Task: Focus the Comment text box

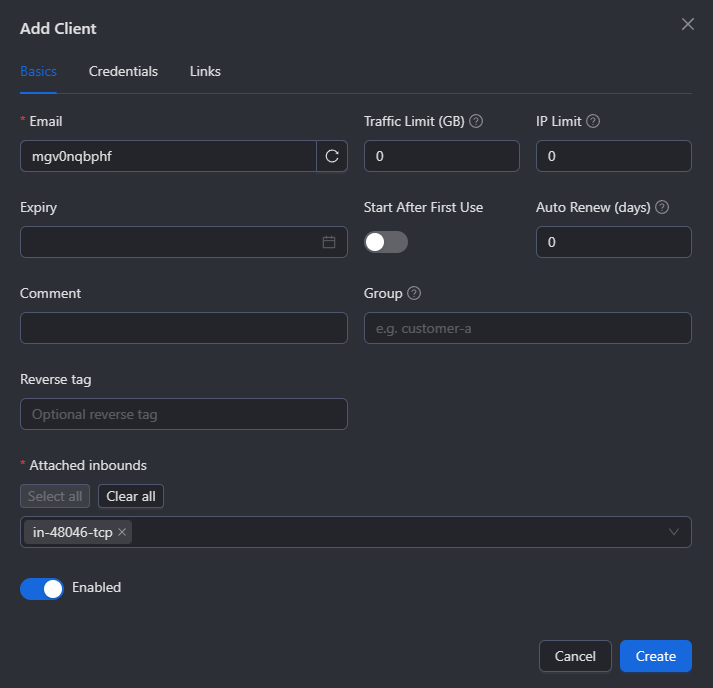Action: point(184,328)
